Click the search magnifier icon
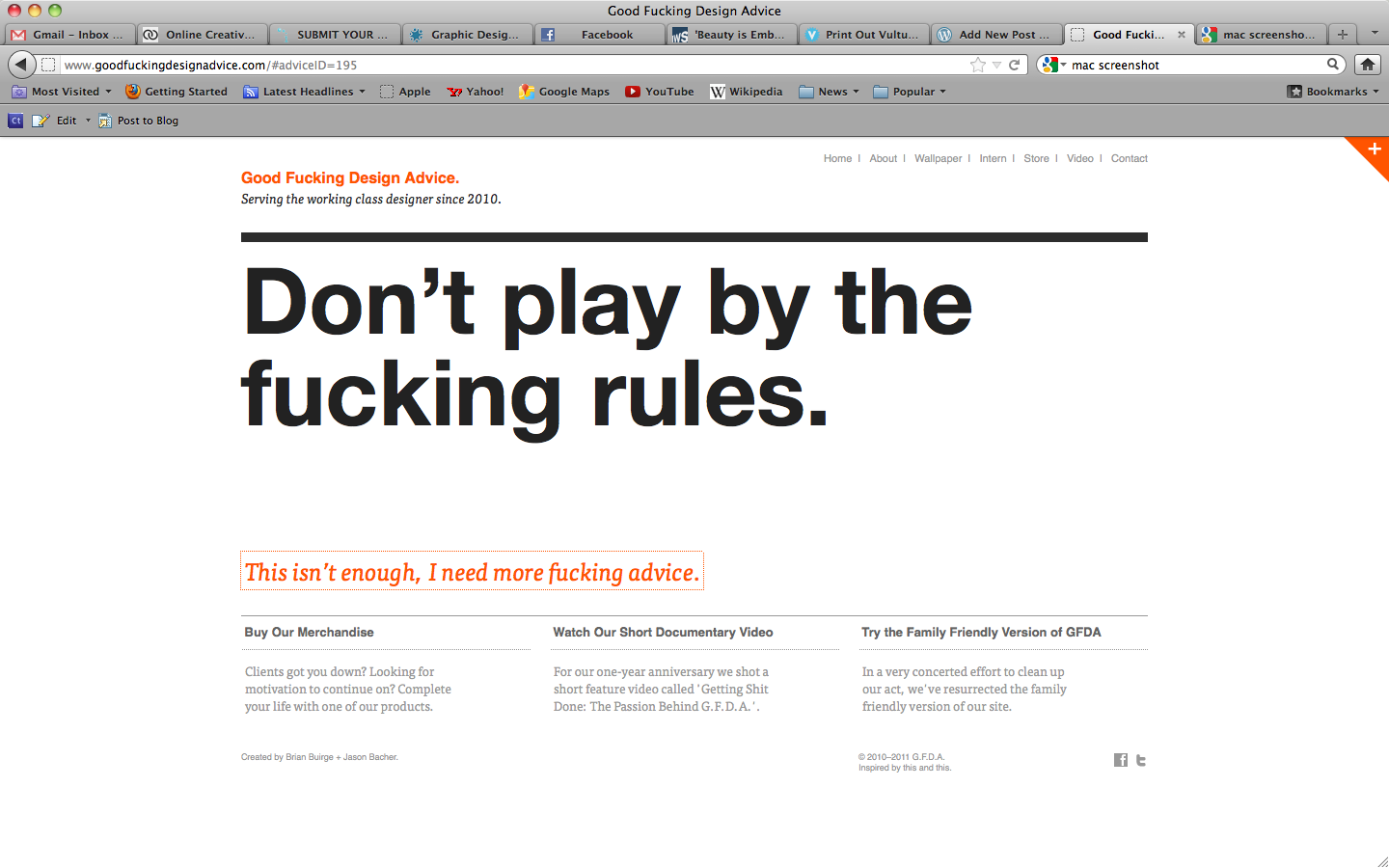Viewport: 1389px width, 868px height. [1333, 65]
